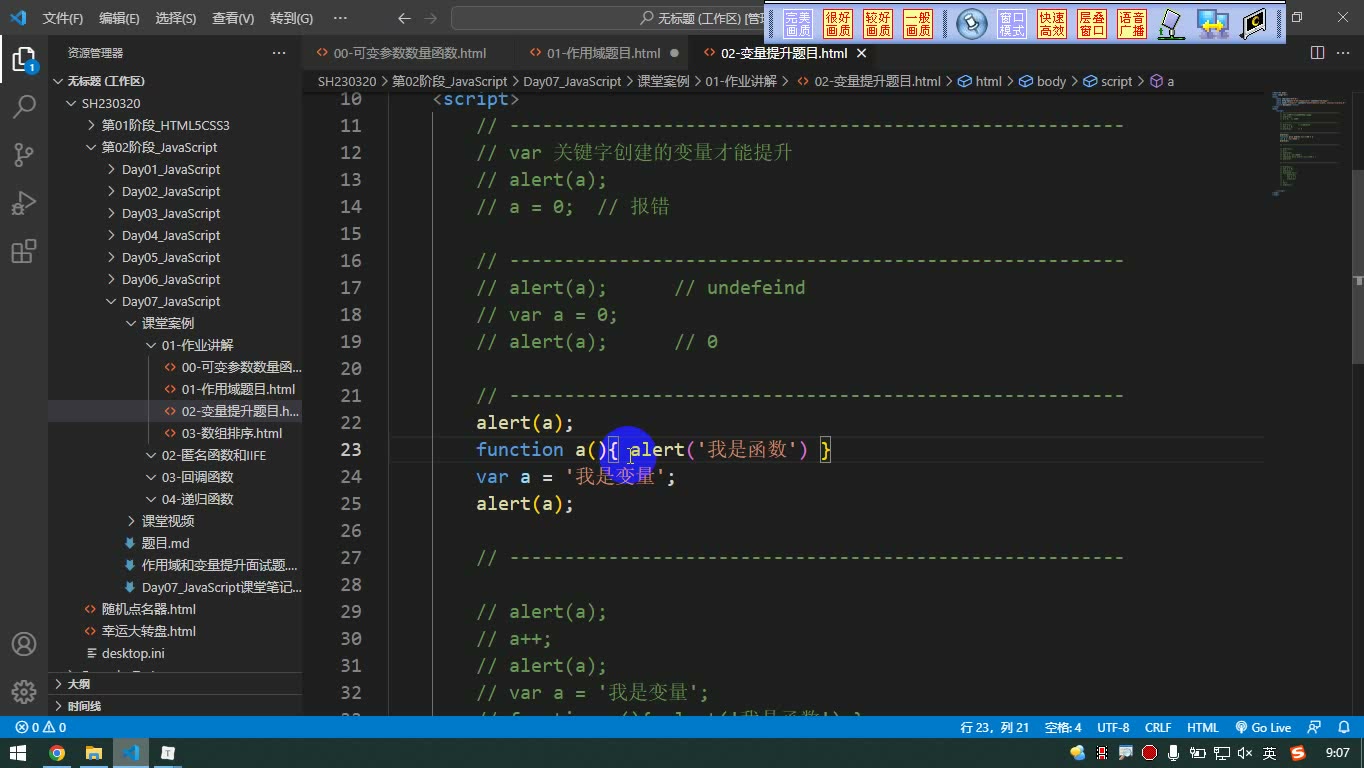The width and height of the screenshot is (1364, 768).
Task: Select 很好画质 quality option
Action: tap(838, 24)
